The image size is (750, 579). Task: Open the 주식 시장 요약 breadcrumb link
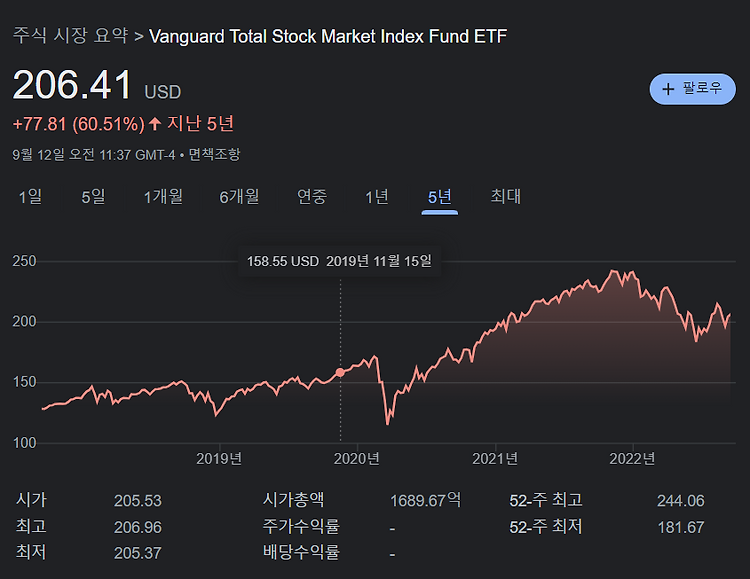coord(70,36)
